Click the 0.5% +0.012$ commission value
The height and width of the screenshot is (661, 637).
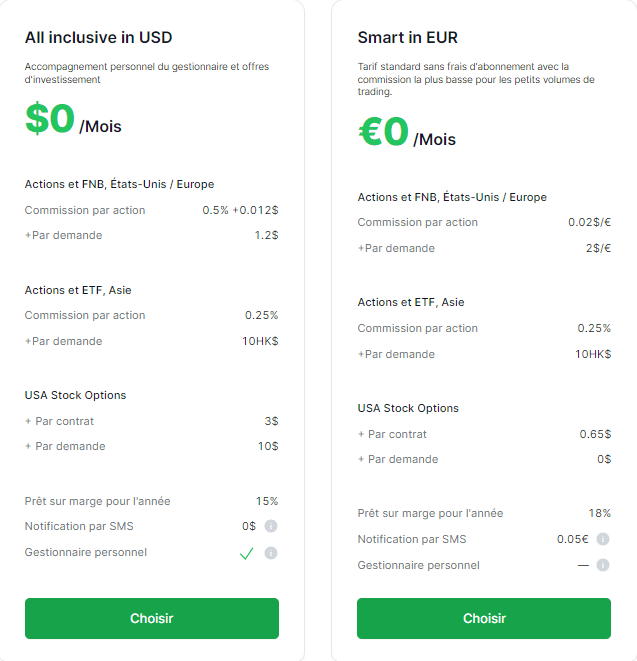tap(240, 210)
